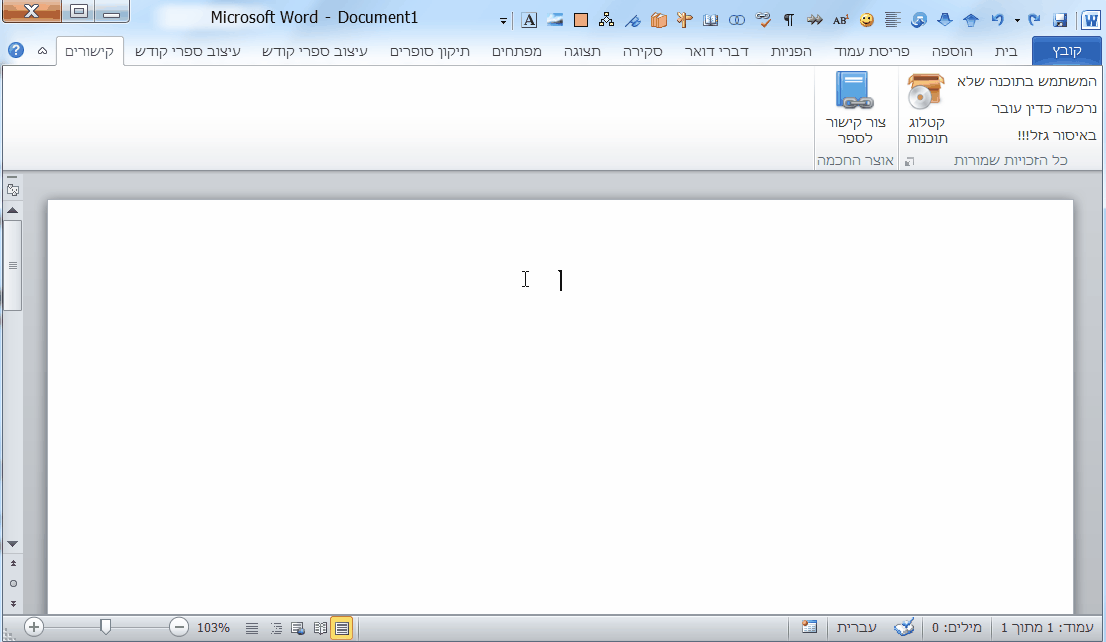
Task: Click the 103% zoom level text
Action: pyautogui.click(x=213, y=627)
